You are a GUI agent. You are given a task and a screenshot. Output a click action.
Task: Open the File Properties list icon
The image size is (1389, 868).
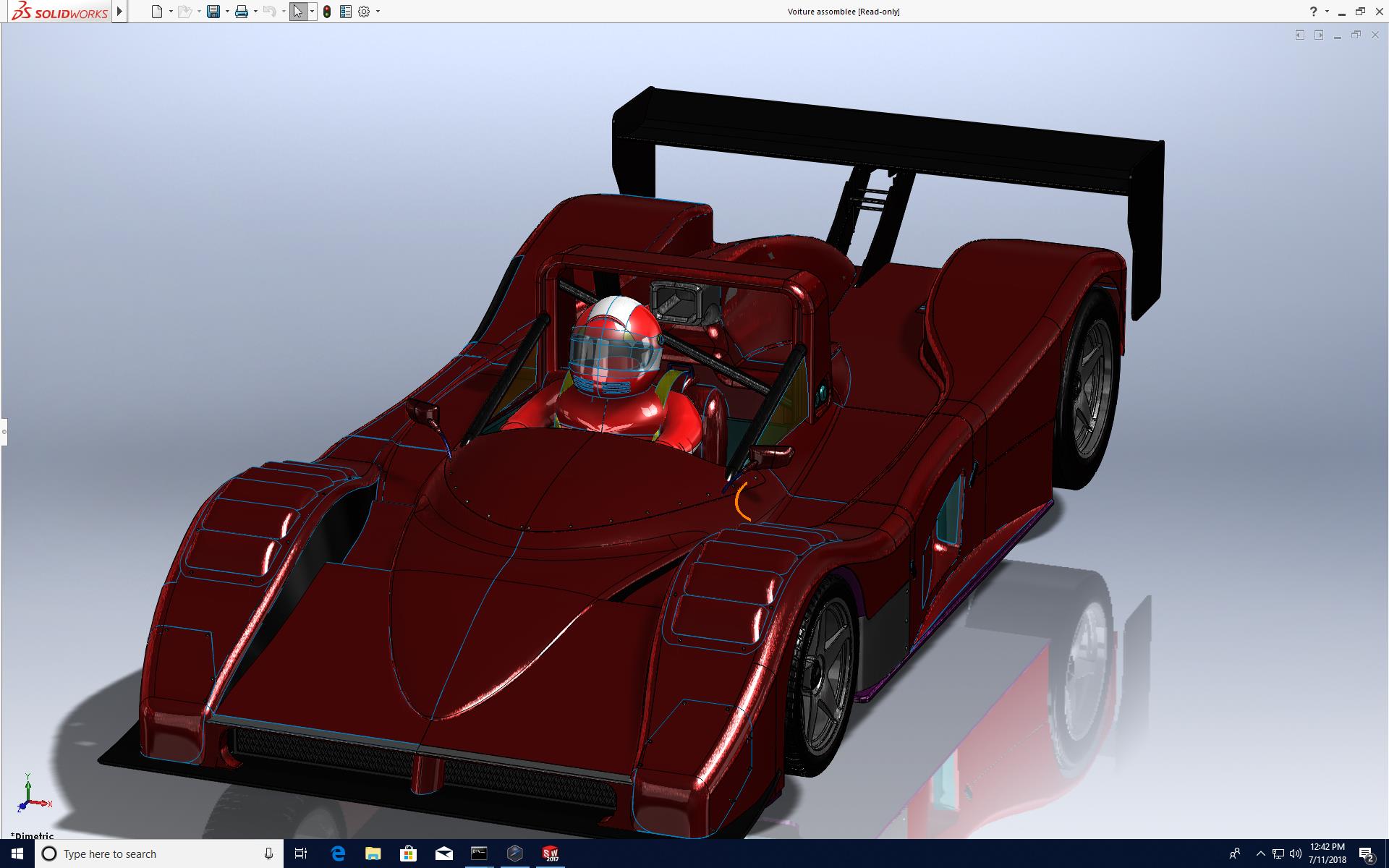point(345,12)
